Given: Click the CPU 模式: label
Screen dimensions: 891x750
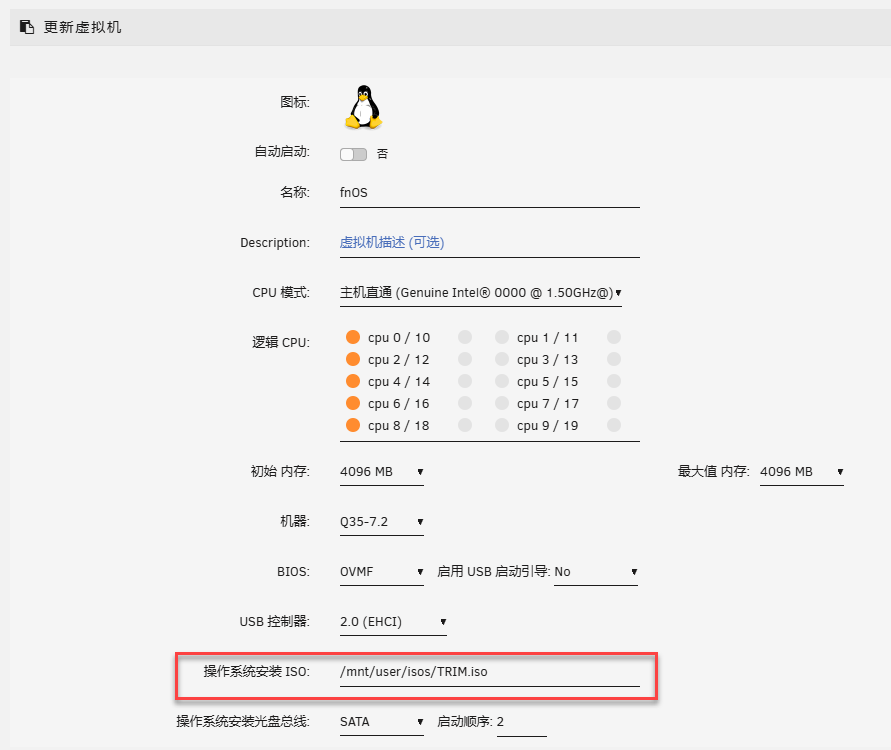Looking at the screenshot, I should 281,293.
